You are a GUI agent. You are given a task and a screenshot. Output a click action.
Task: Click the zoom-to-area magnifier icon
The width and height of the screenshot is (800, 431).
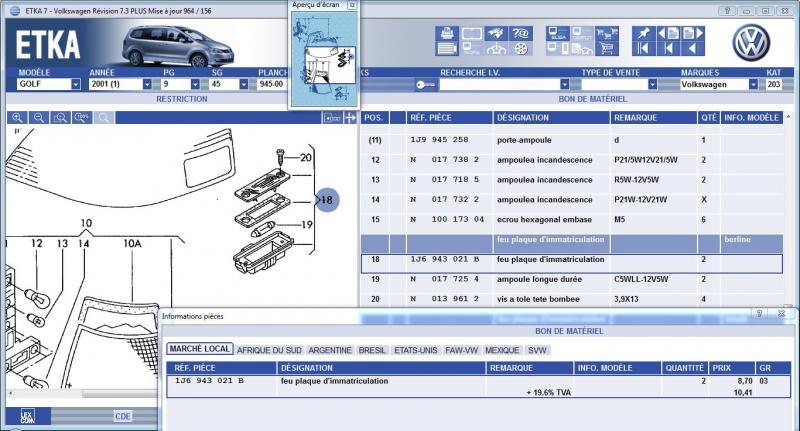click(x=60, y=118)
